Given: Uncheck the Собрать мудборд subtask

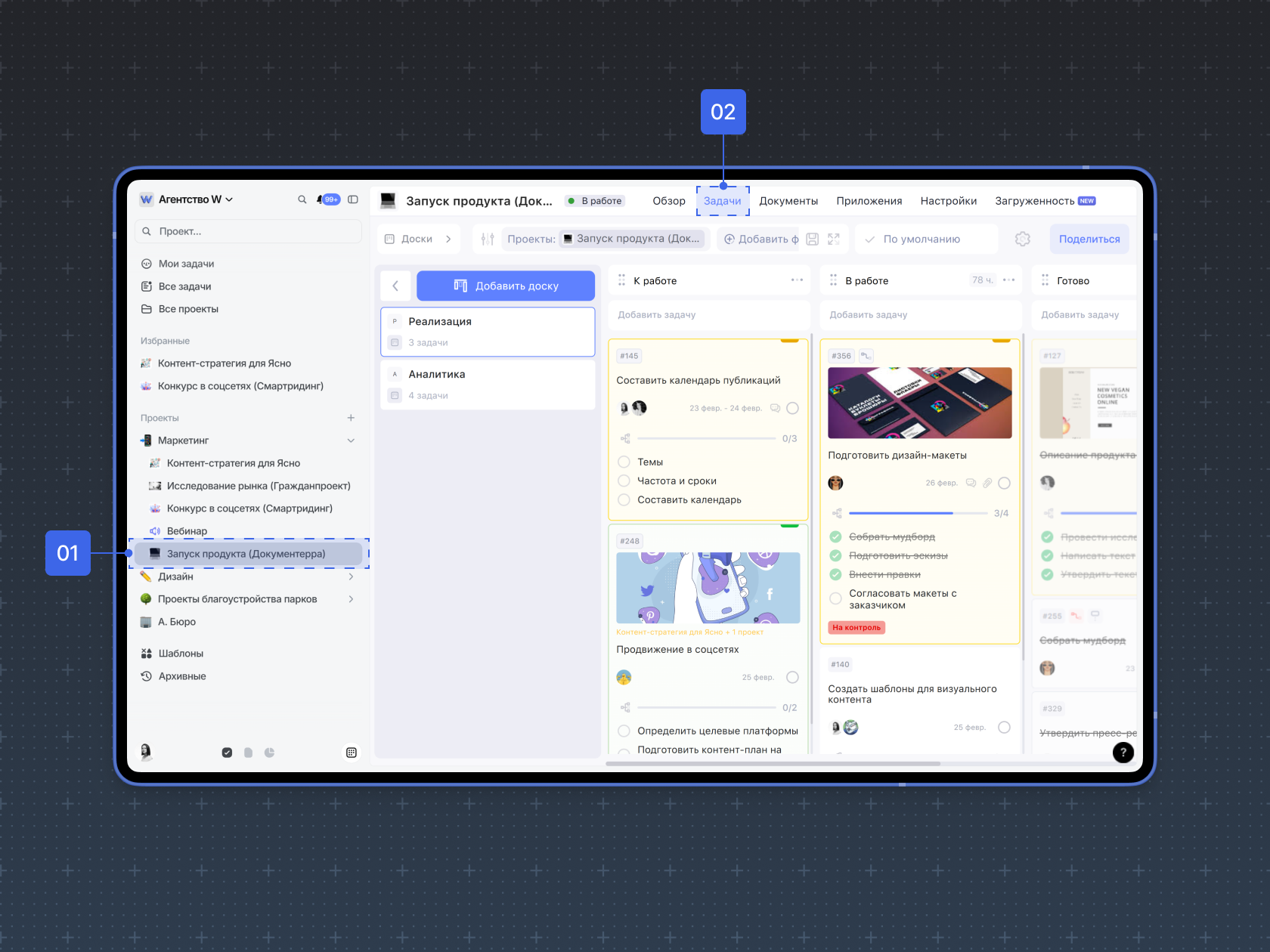Looking at the screenshot, I should tap(836, 536).
